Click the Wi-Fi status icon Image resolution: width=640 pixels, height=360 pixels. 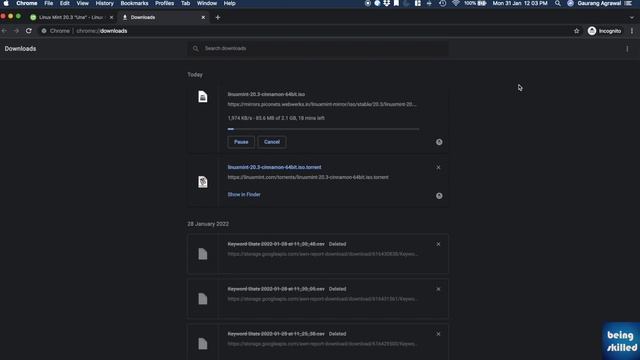coord(456,3)
